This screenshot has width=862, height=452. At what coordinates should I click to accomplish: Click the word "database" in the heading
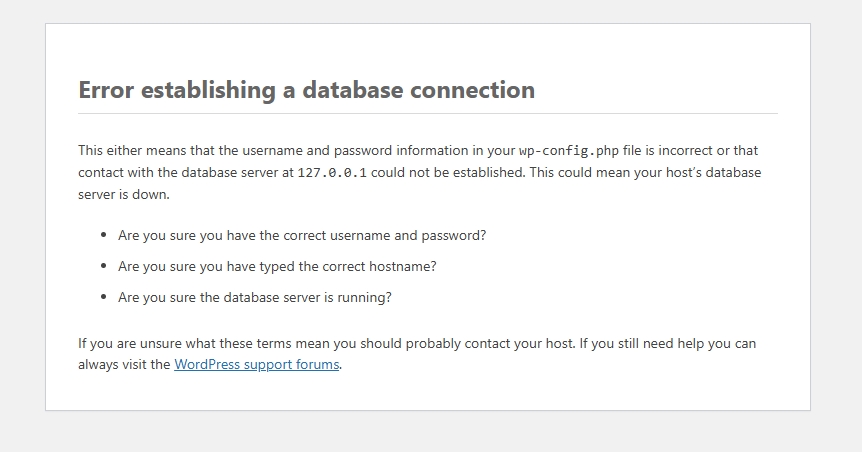tap(352, 90)
